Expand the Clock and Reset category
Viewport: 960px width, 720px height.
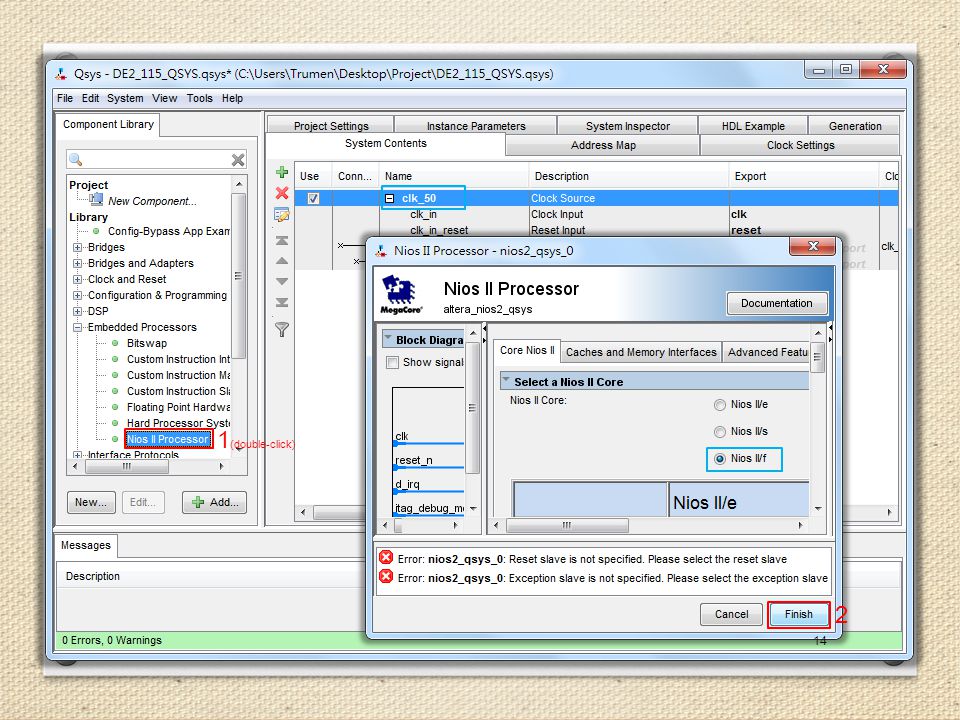(77, 279)
